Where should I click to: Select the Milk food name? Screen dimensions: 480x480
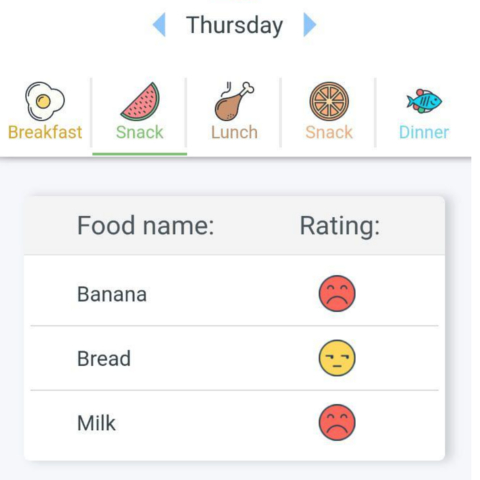(x=96, y=423)
